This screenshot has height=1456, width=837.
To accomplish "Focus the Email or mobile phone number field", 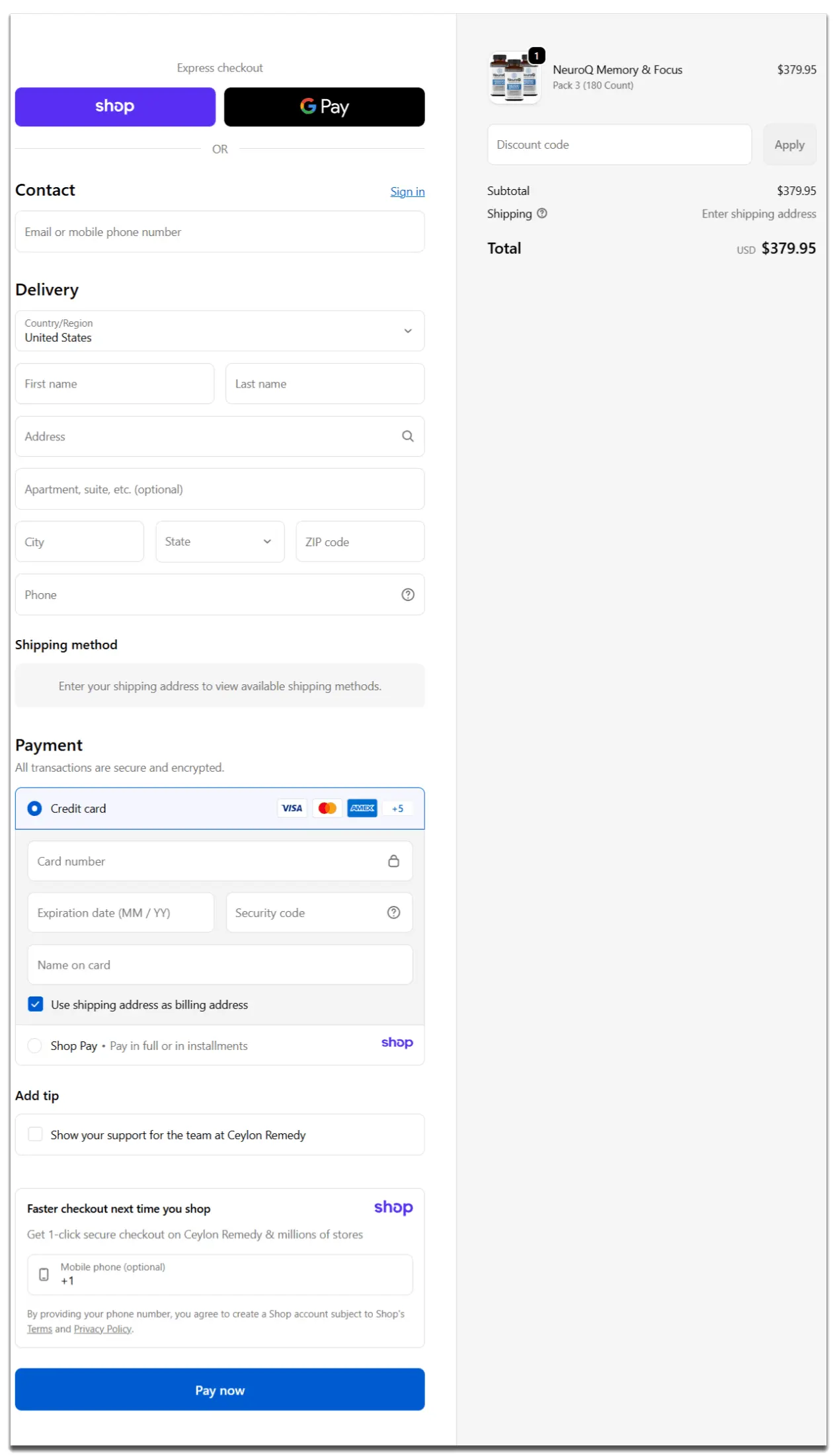I will click(x=219, y=231).
